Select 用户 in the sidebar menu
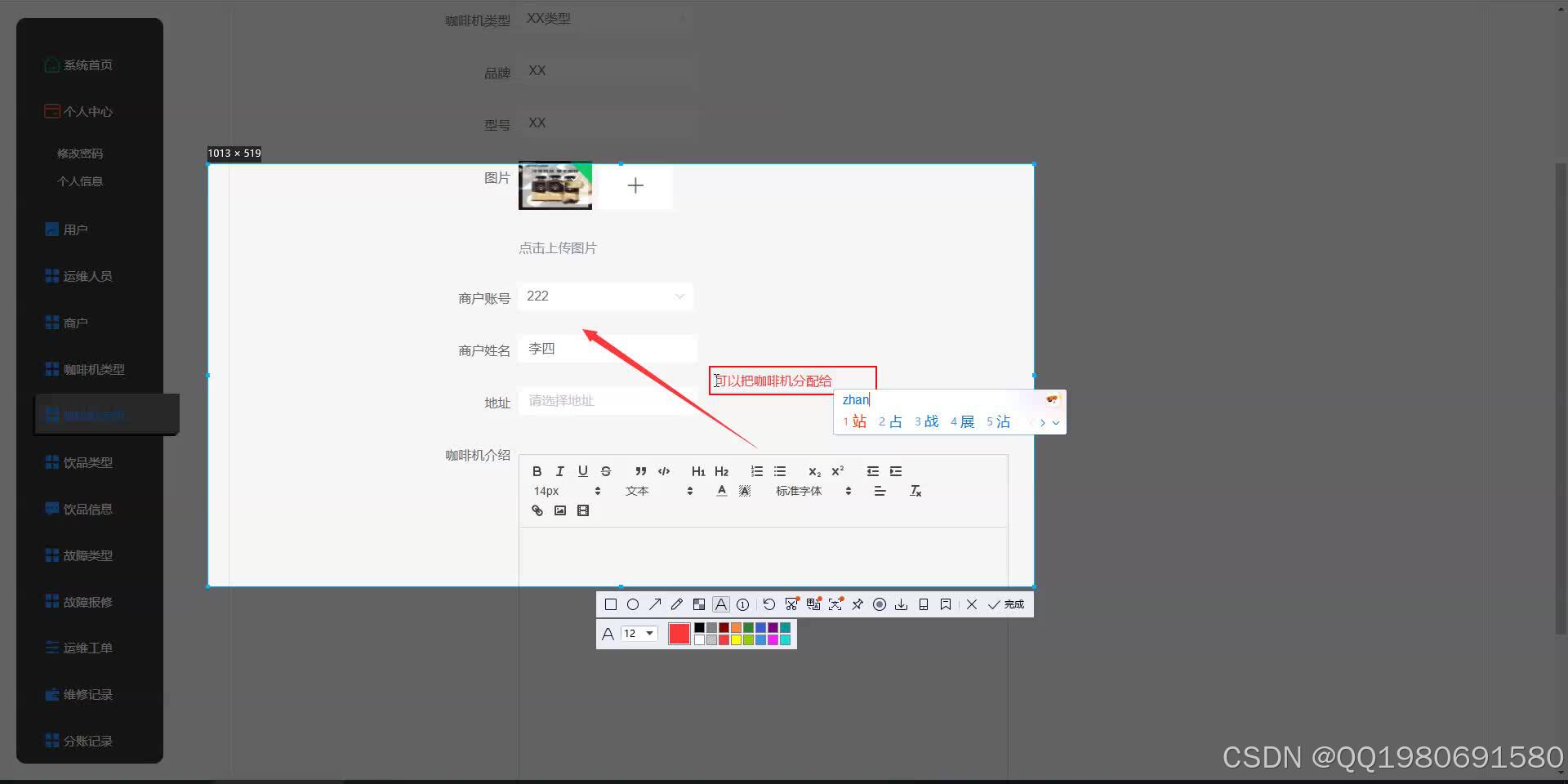Viewport: 1568px width, 784px height. click(77, 229)
